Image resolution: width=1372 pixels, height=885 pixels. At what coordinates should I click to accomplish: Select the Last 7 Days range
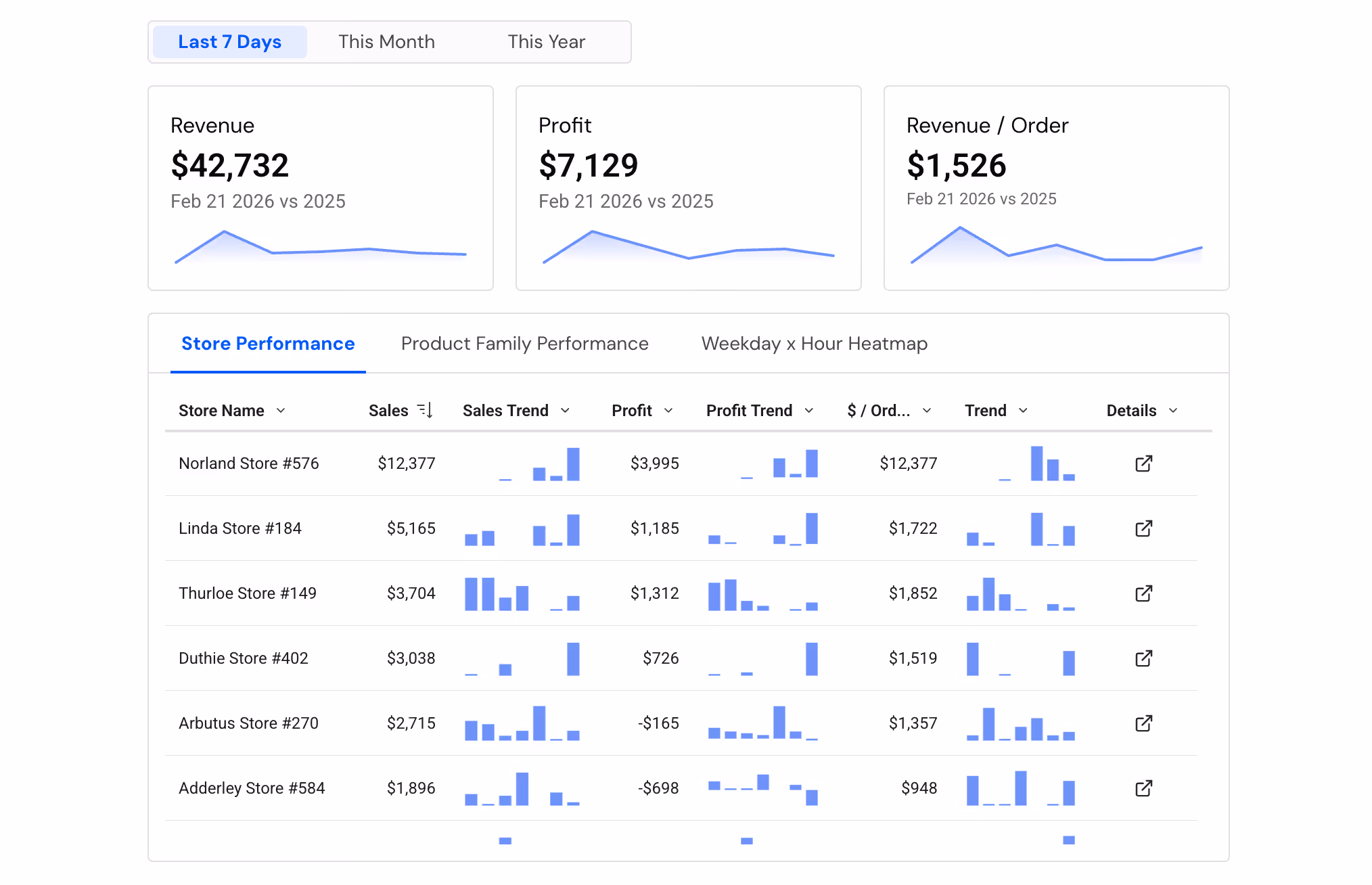[x=229, y=42]
